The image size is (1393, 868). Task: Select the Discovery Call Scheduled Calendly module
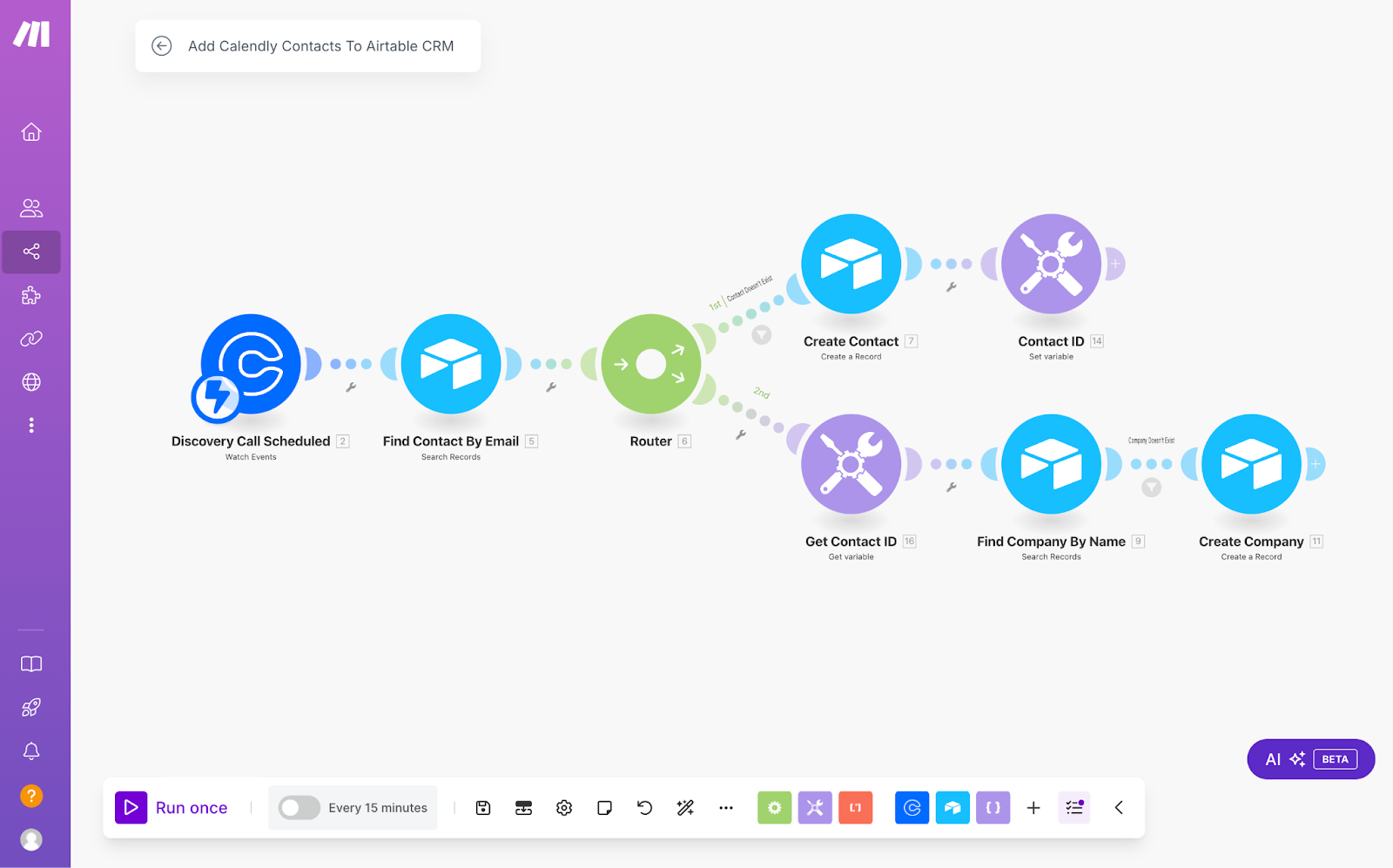point(251,364)
